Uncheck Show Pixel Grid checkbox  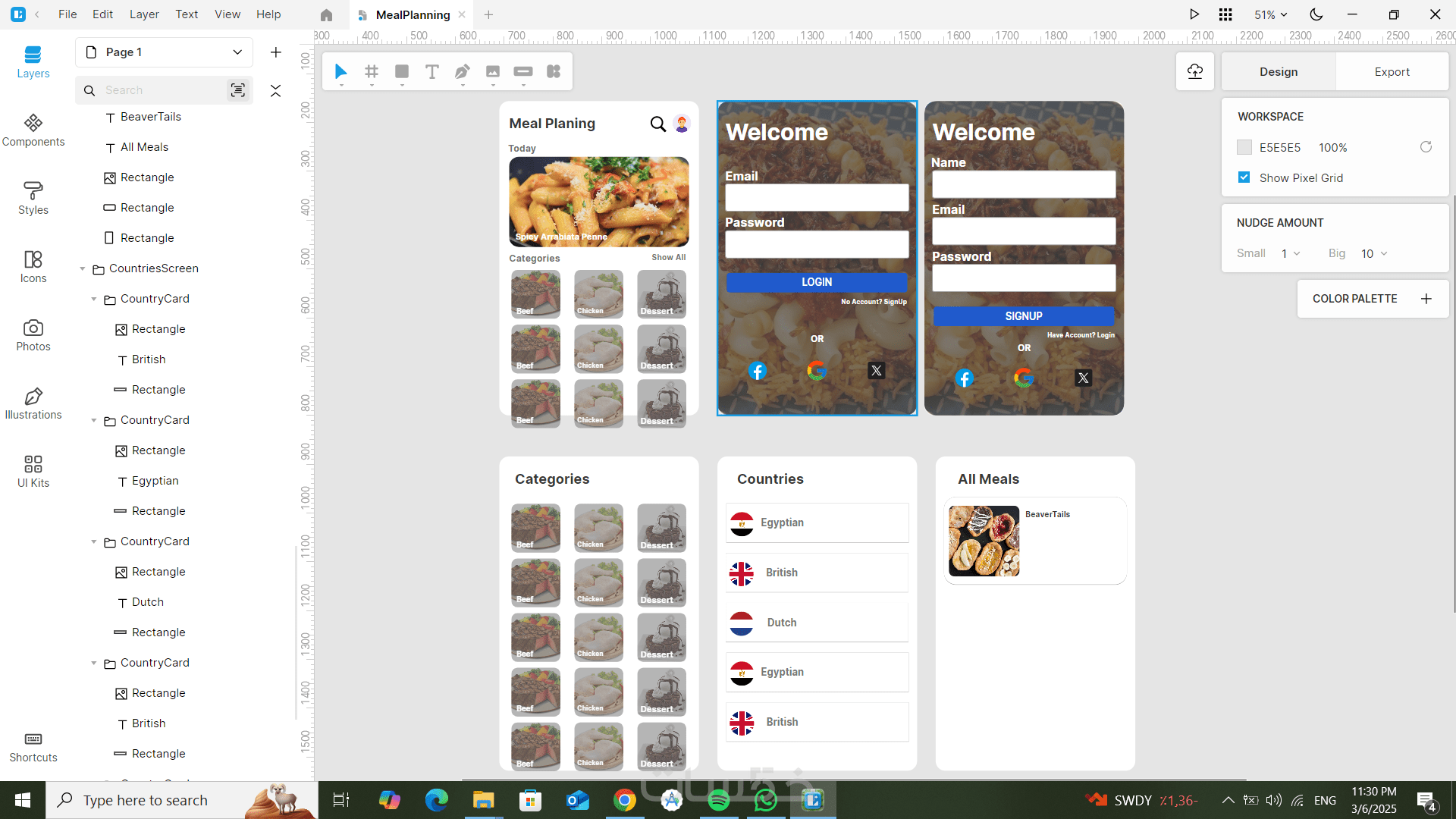tap(1244, 177)
